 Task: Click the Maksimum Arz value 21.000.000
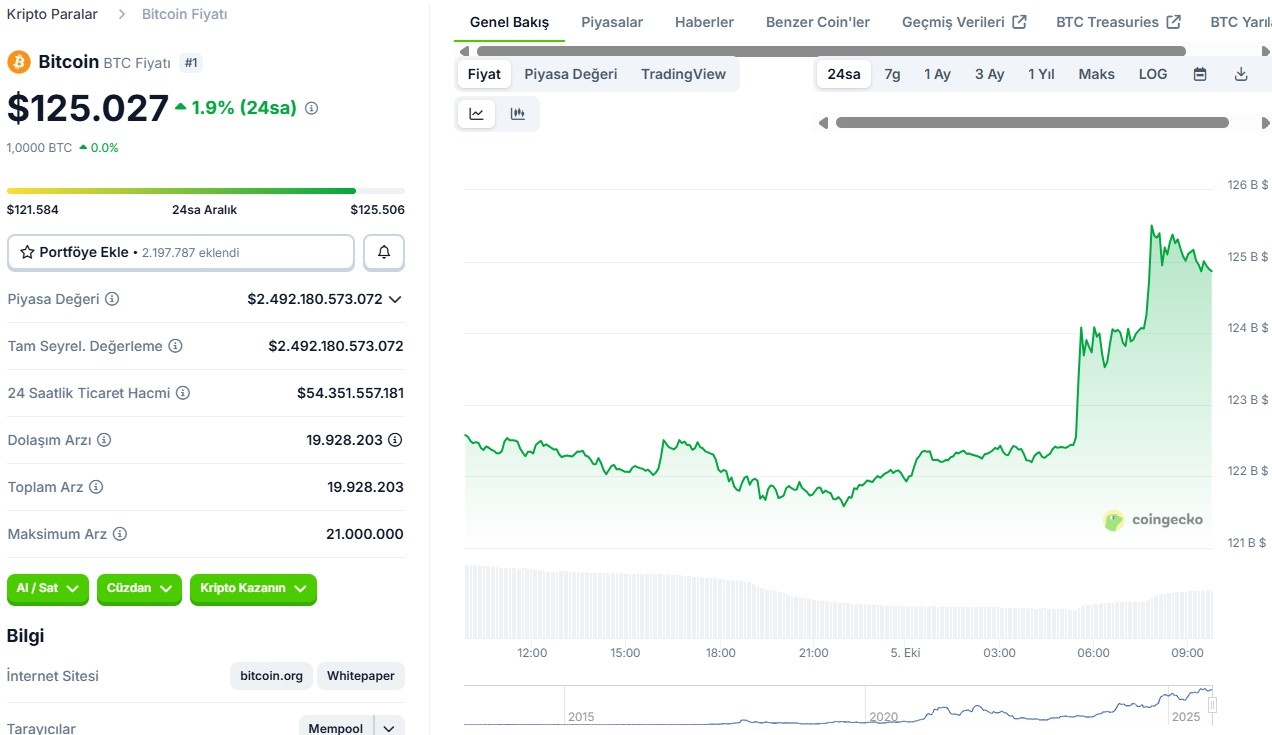point(365,534)
